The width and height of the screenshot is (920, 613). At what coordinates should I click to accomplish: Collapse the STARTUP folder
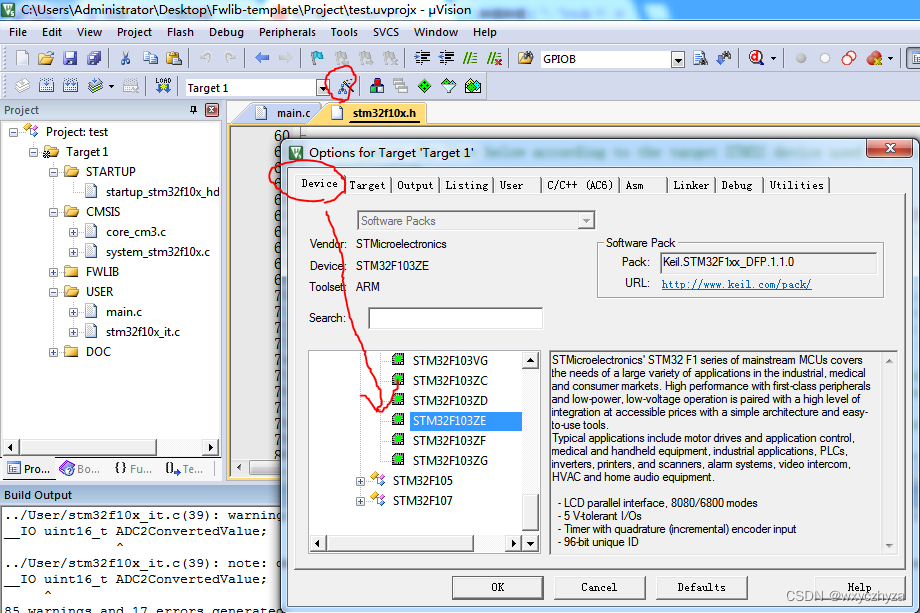click(53, 172)
